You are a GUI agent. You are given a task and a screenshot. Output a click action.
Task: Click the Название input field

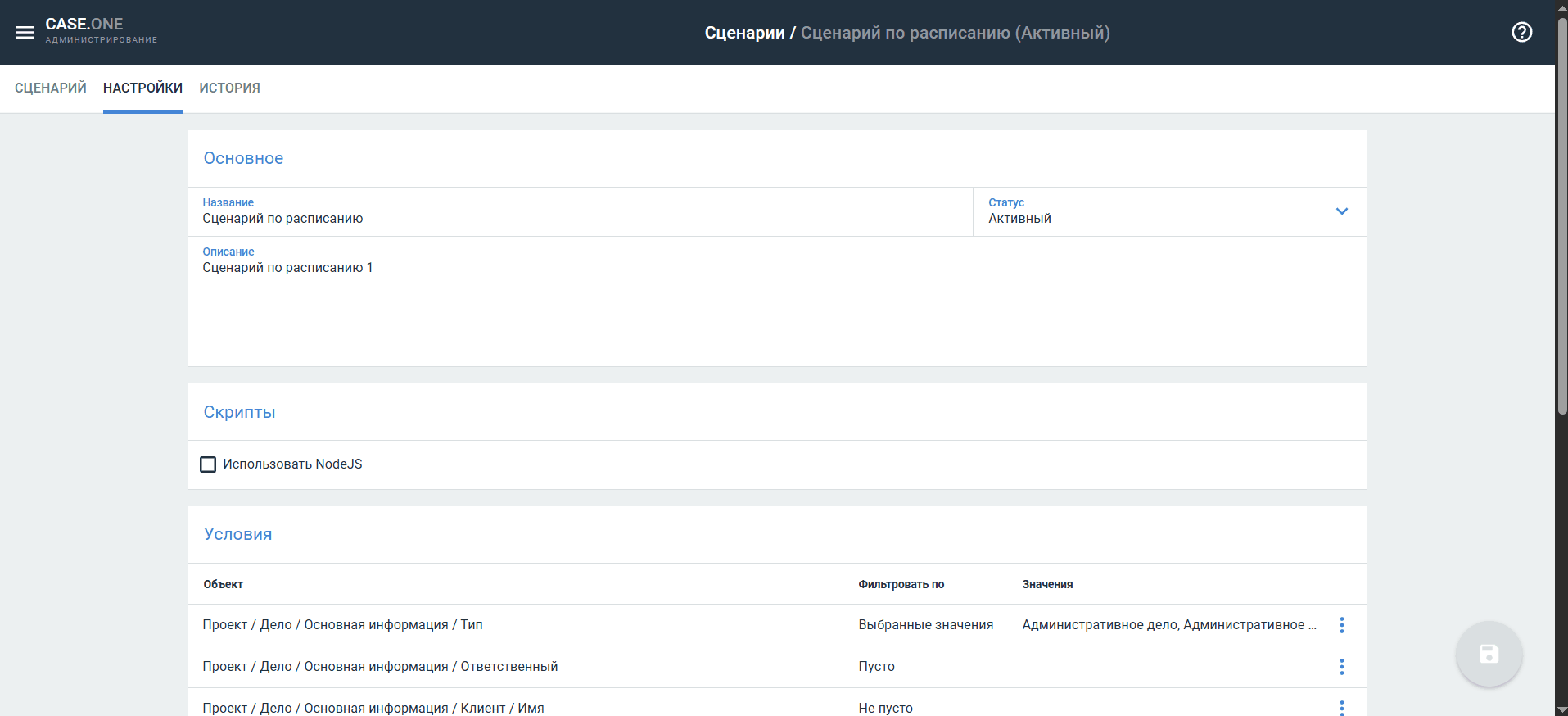(x=573, y=219)
